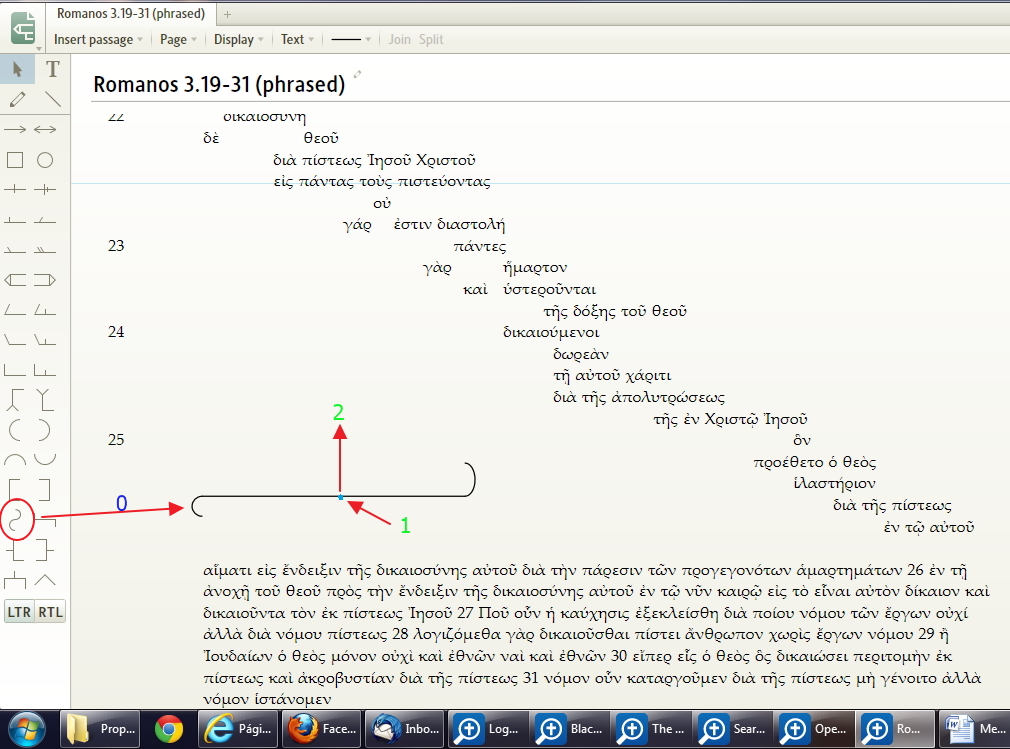Image resolution: width=1010 pixels, height=749 pixels.
Task: Click the Romanos 3.19-31 (phrased) heading
Action: (x=219, y=84)
